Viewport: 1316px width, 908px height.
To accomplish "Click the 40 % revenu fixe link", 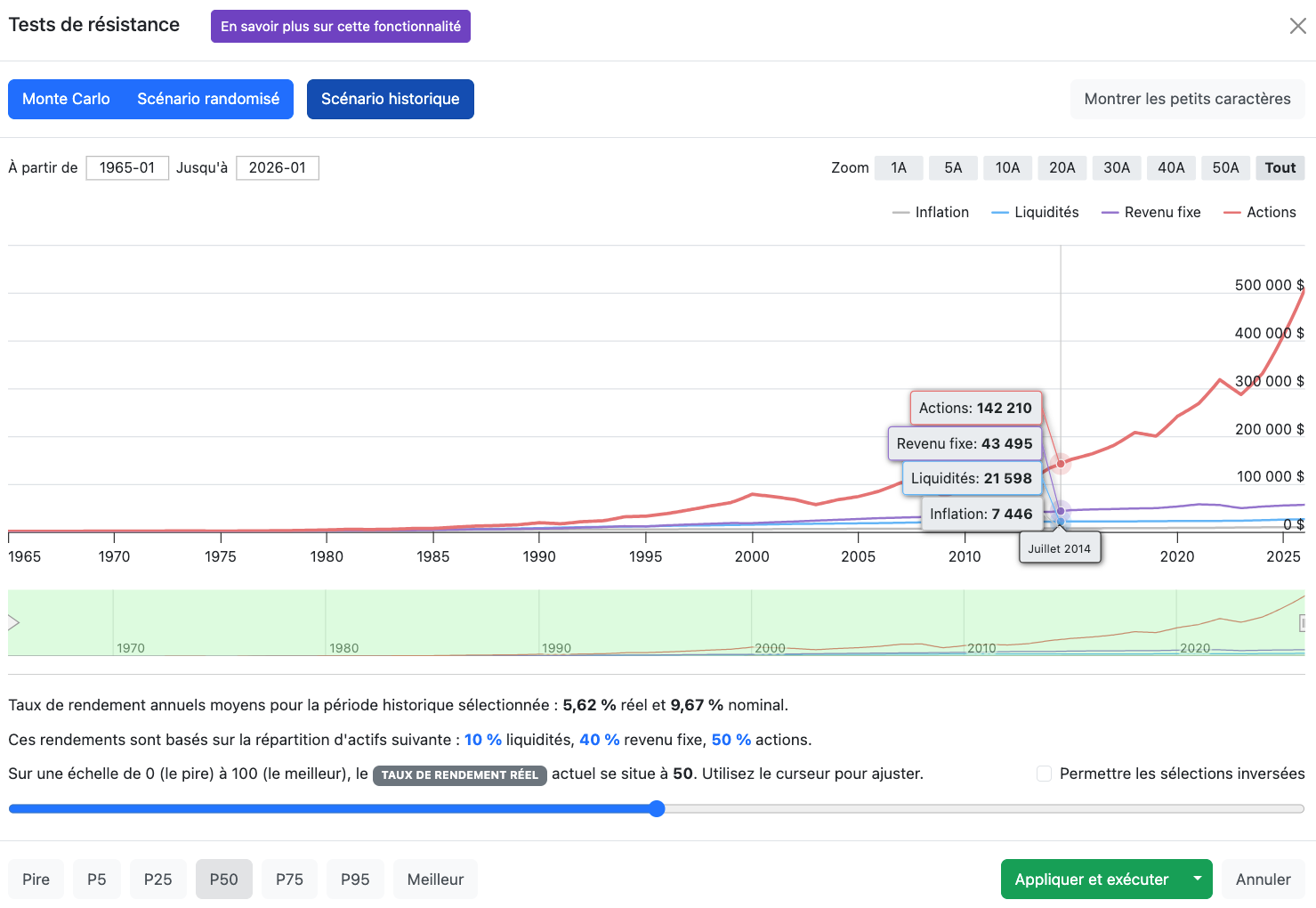I will click(600, 740).
